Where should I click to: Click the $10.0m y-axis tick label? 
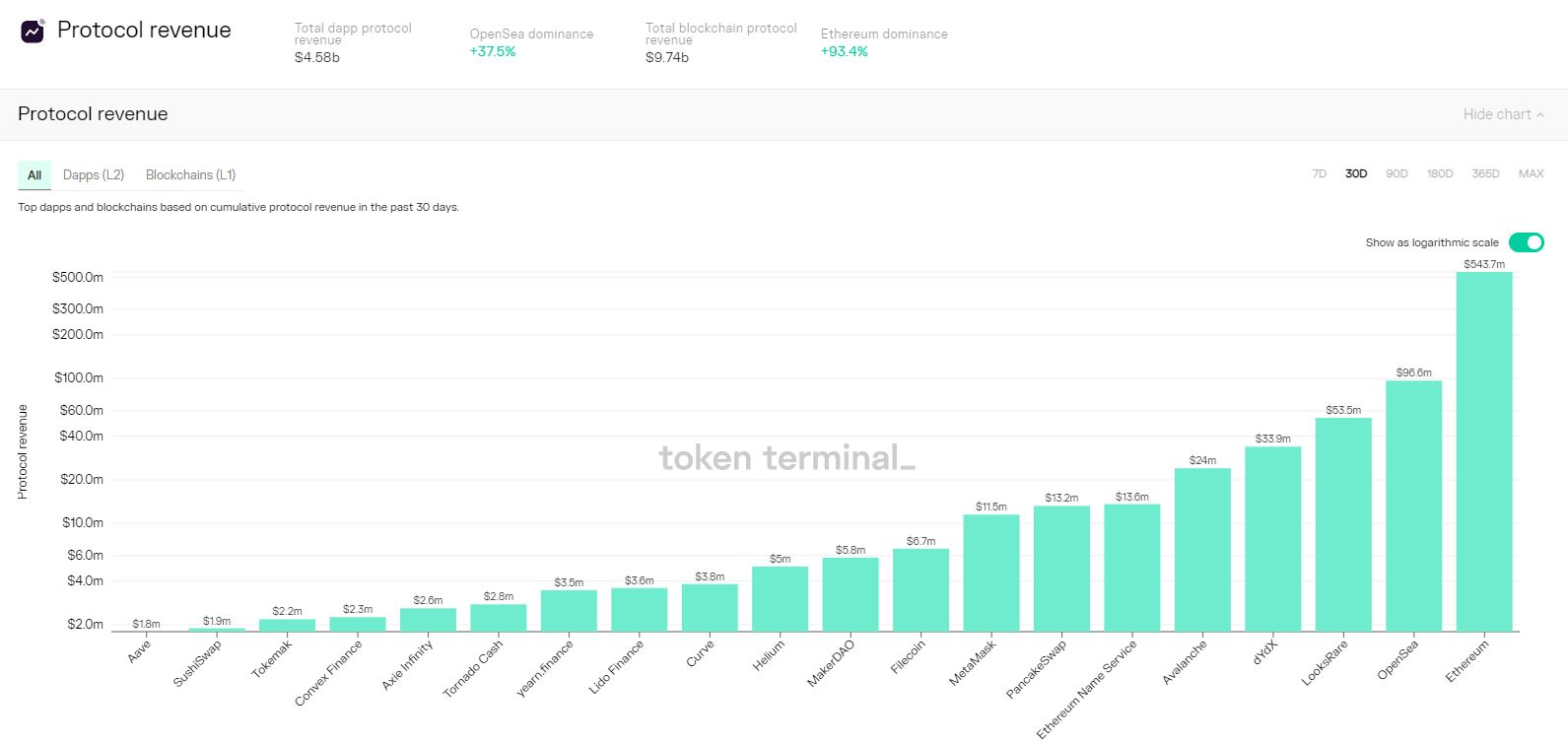coord(83,523)
